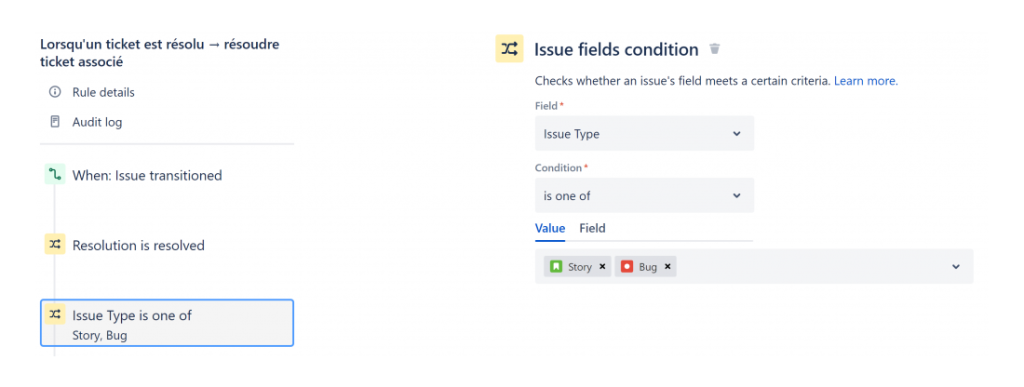
Task: Open the Learn more link
Action: tap(866, 81)
